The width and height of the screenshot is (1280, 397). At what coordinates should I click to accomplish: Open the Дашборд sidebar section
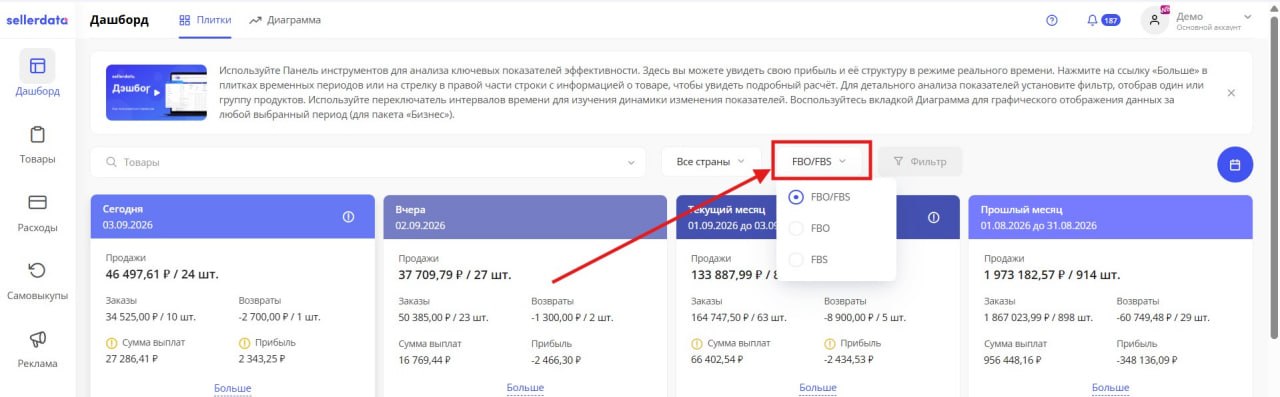coord(37,74)
